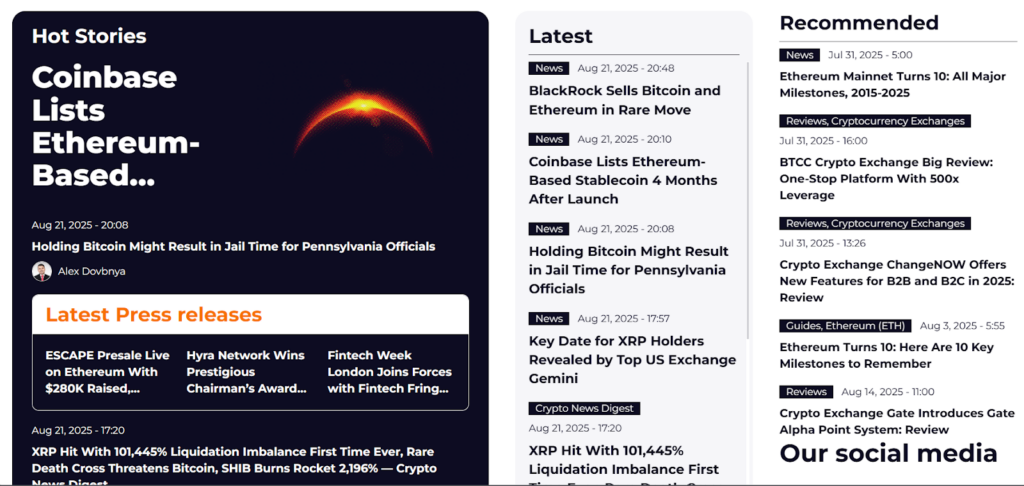The width and height of the screenshot is (1024, 486).
Task: Open Hyra Network Wins Prestigious Chairman's Award
Action: (x=246, y=371)
